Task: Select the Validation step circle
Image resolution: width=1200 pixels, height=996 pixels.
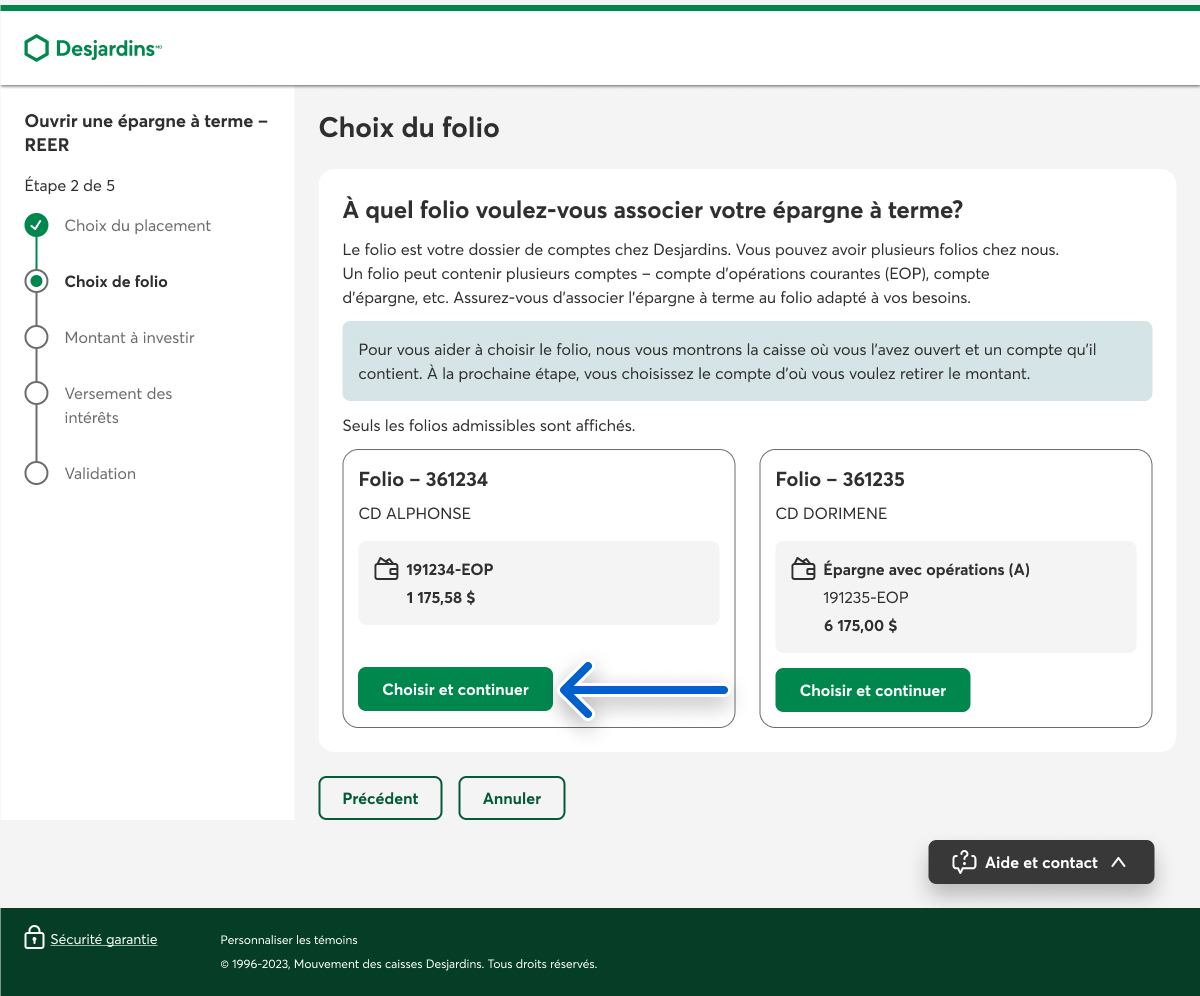Action: [x=36, y=473]
